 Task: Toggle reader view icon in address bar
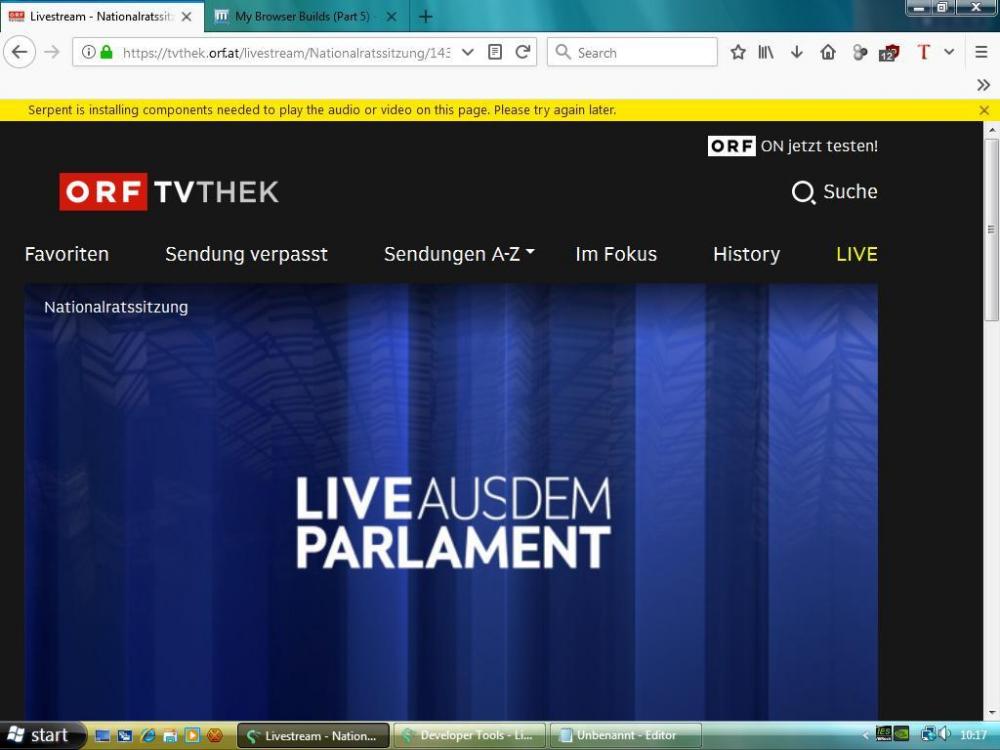[495, 52]
